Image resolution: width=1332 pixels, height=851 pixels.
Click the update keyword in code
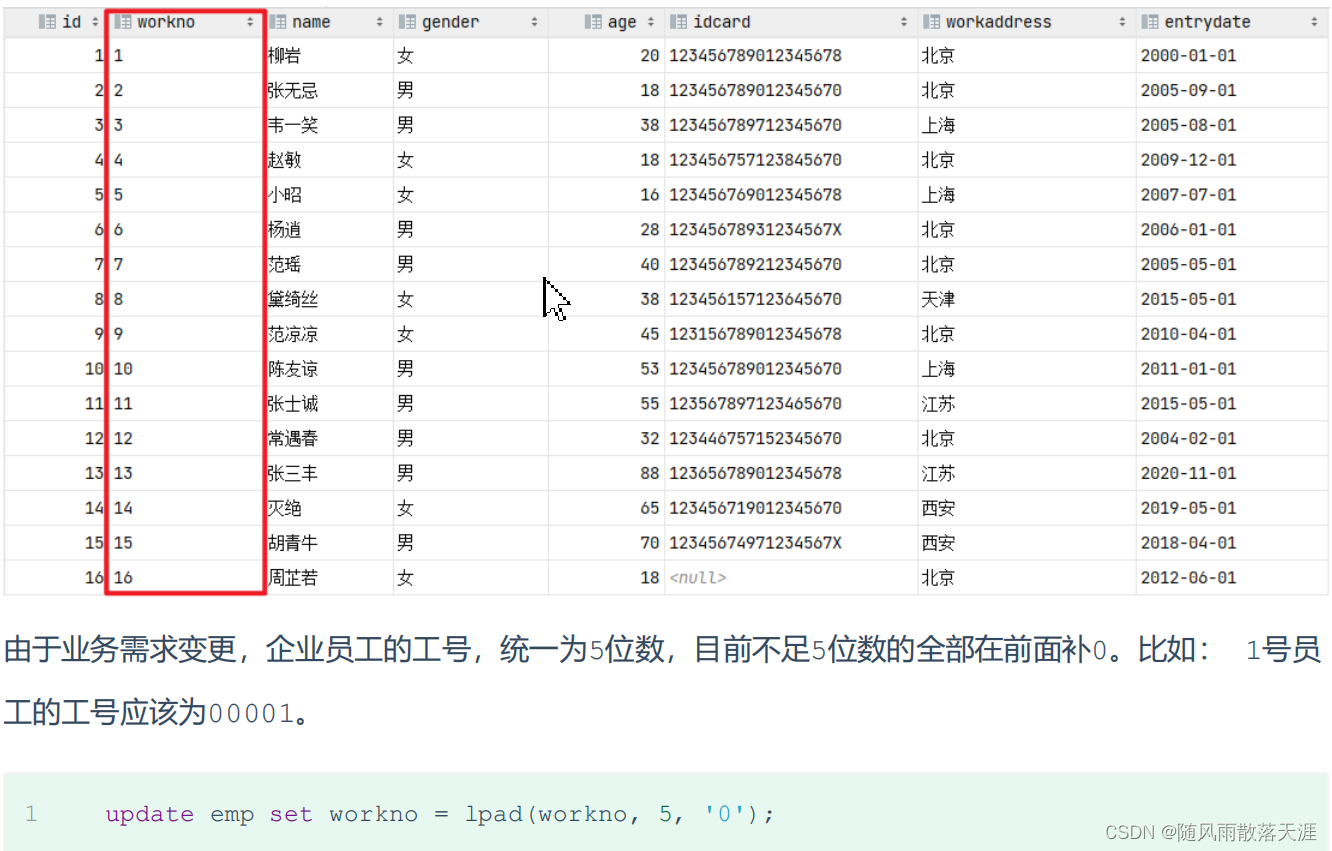(150, 814)
